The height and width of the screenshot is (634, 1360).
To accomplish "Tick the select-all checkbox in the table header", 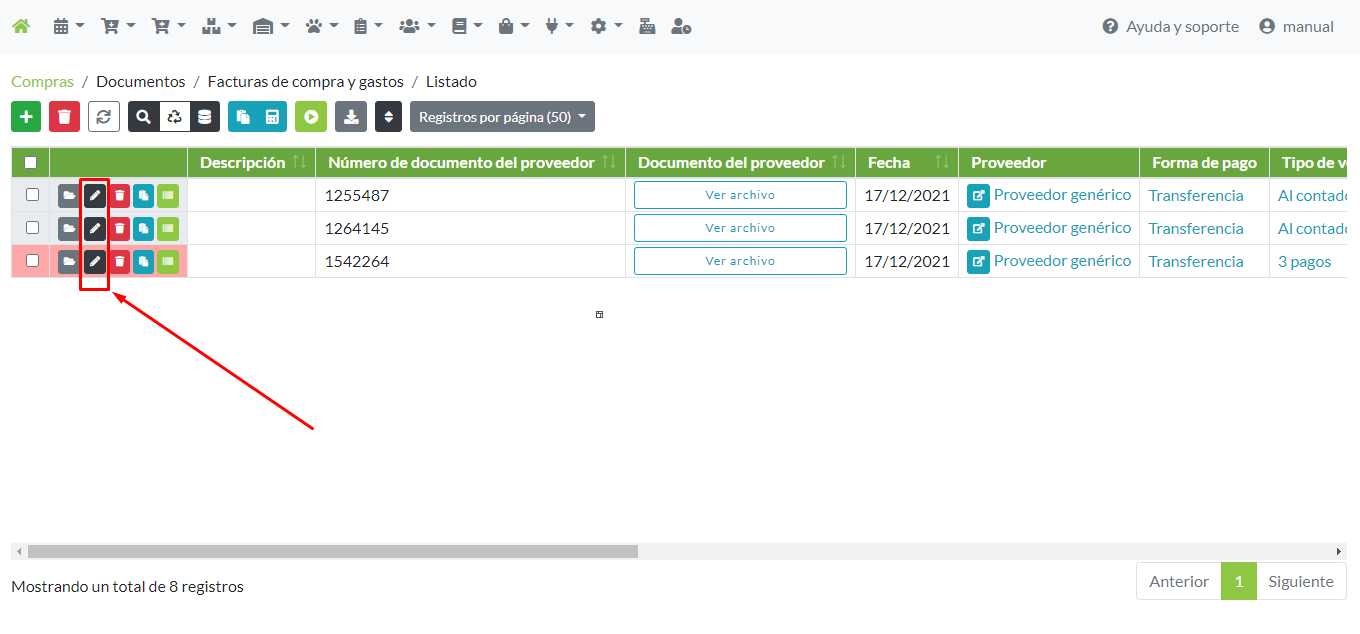I will tap(31, 162).
